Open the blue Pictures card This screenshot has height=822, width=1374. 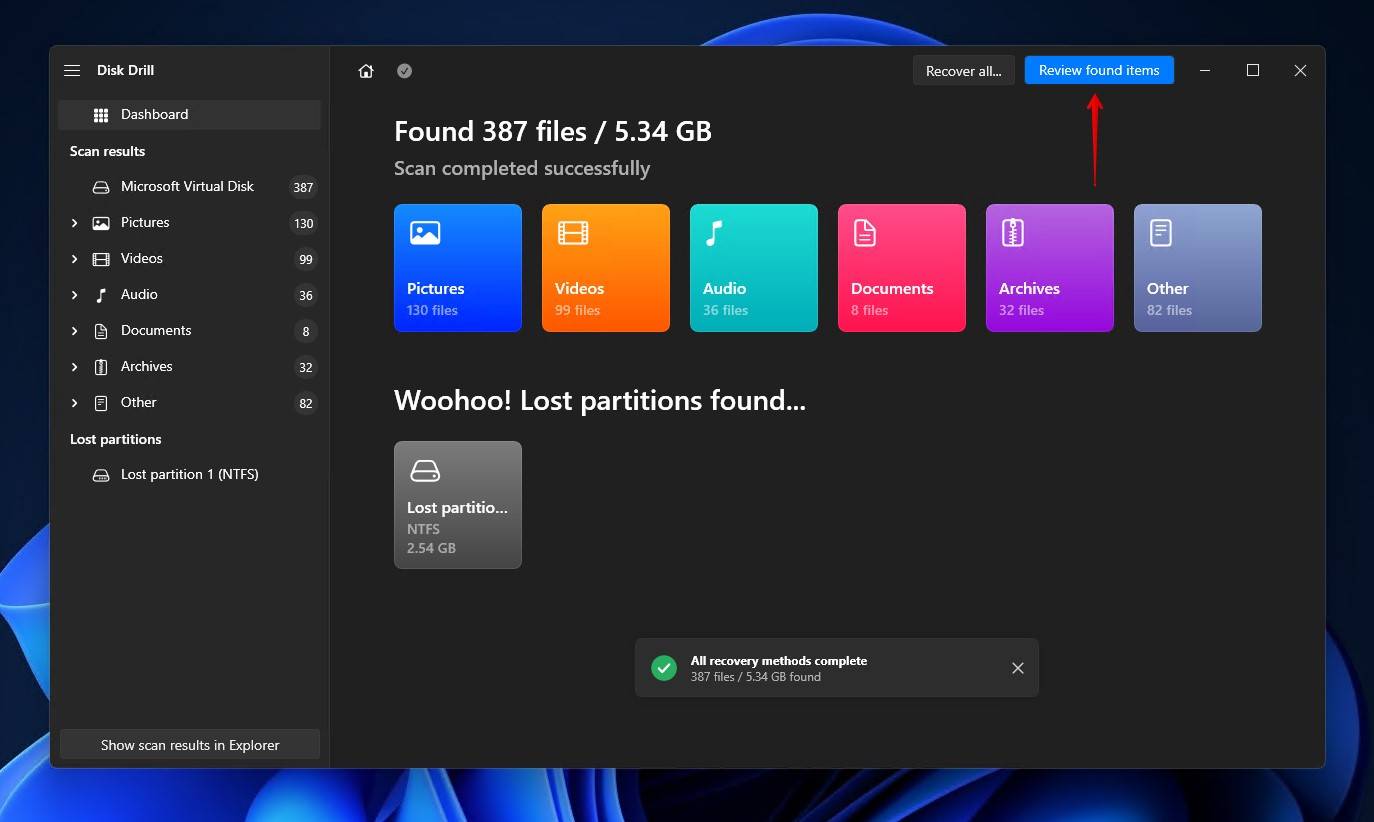coord(458,268)
